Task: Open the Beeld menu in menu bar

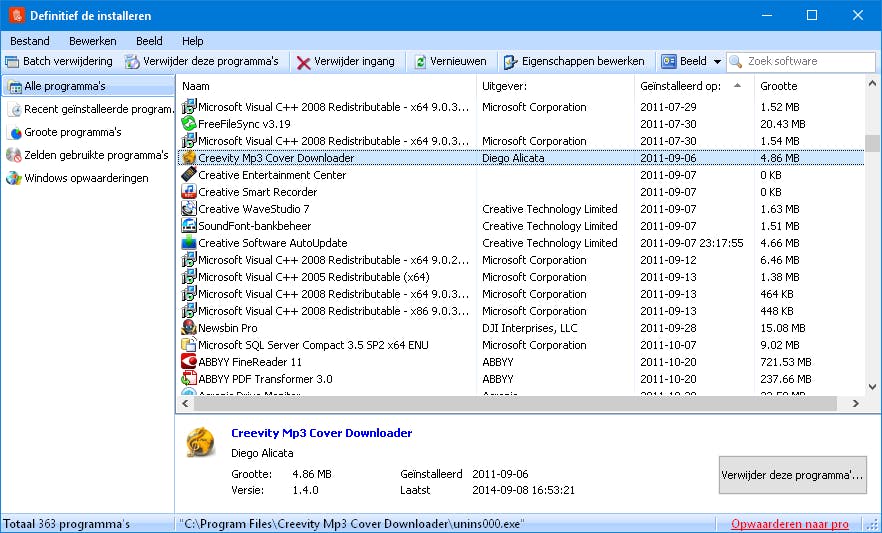Action: [149, 41]
